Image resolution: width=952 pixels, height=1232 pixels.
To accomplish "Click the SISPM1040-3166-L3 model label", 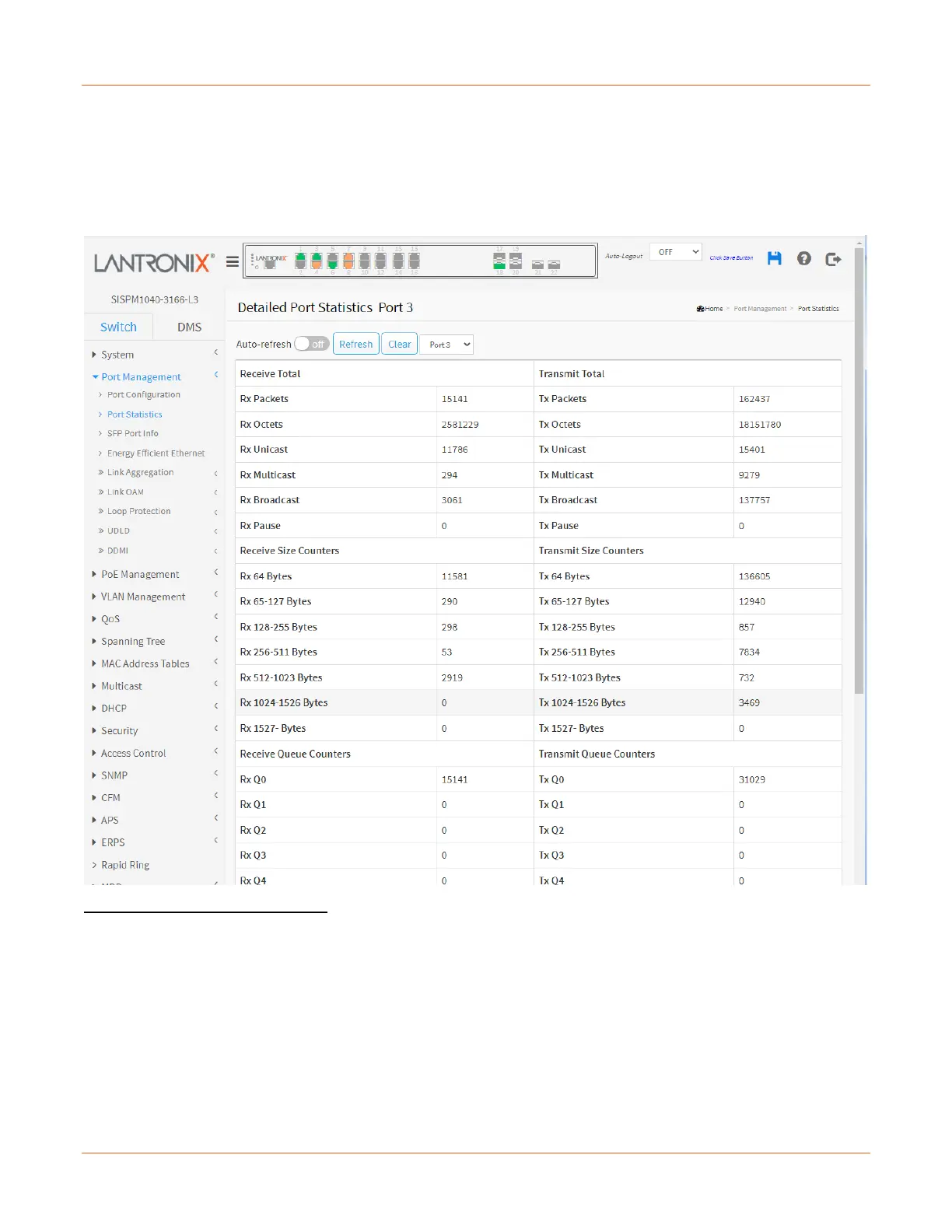I will pos(155,299).
